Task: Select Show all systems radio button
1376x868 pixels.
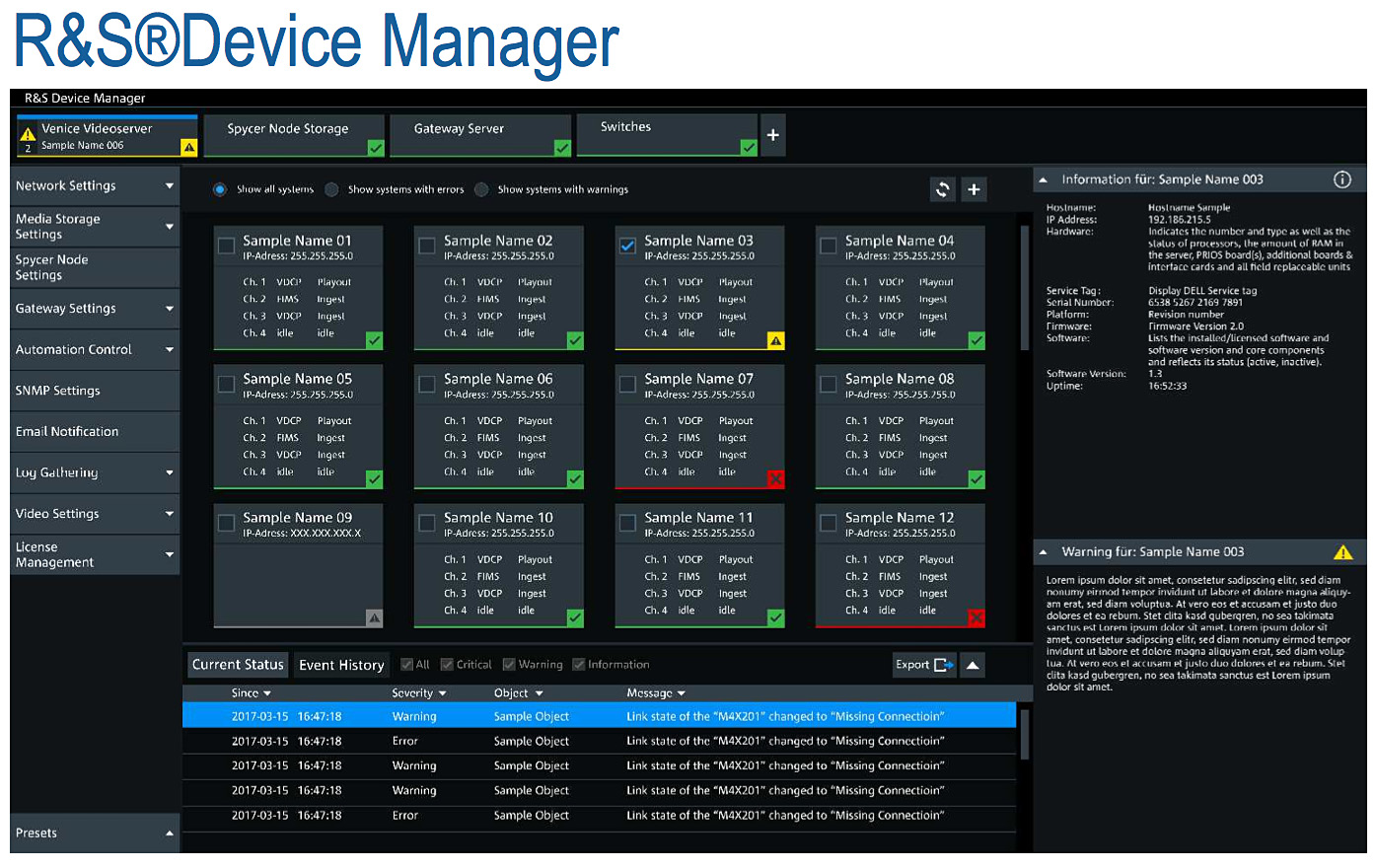Action: click(220, 189)
